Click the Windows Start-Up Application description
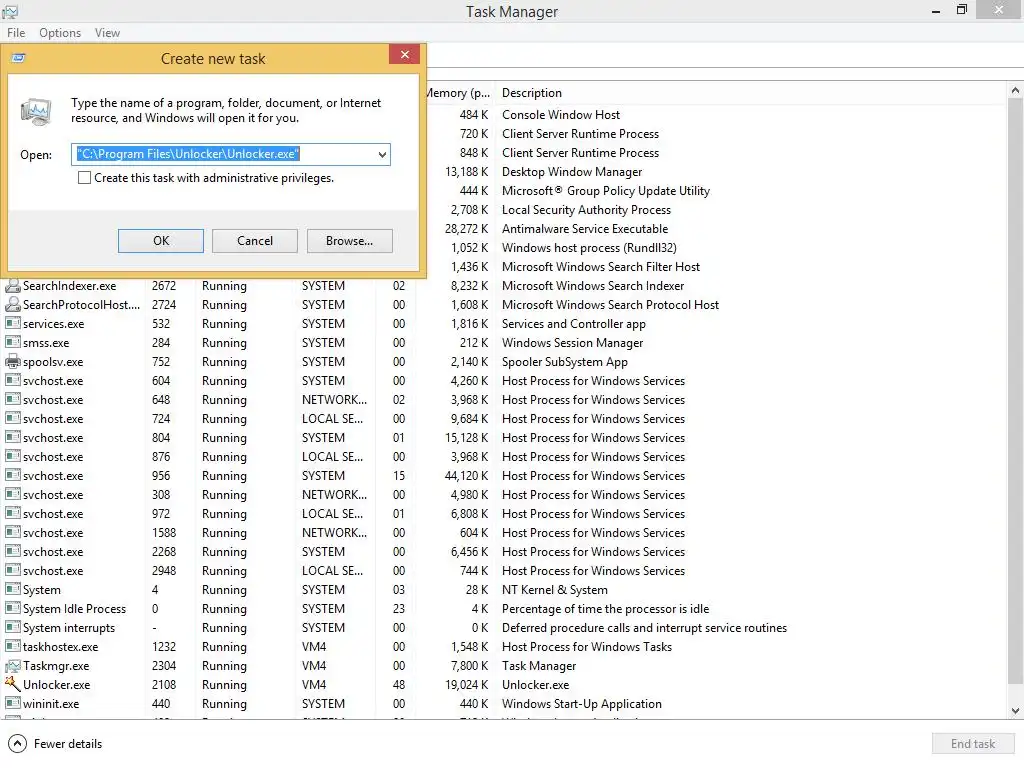This screenshot has height=768, width=1024. [581, 703]
